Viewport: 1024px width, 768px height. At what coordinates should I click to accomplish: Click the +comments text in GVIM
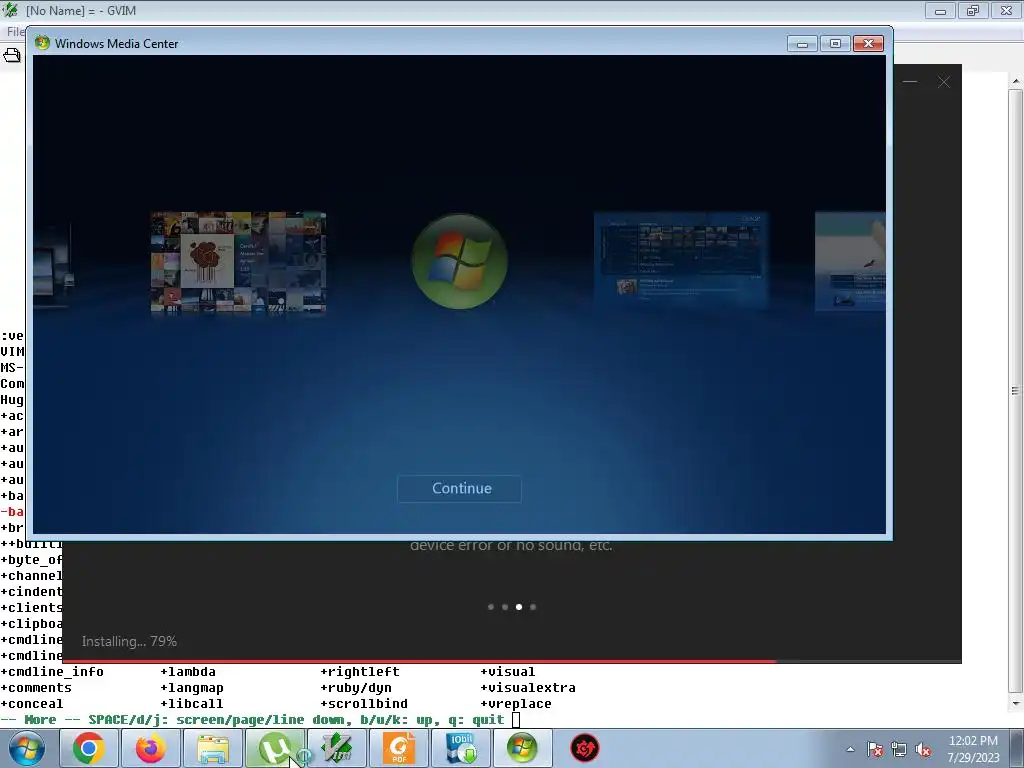click(36, 688)
